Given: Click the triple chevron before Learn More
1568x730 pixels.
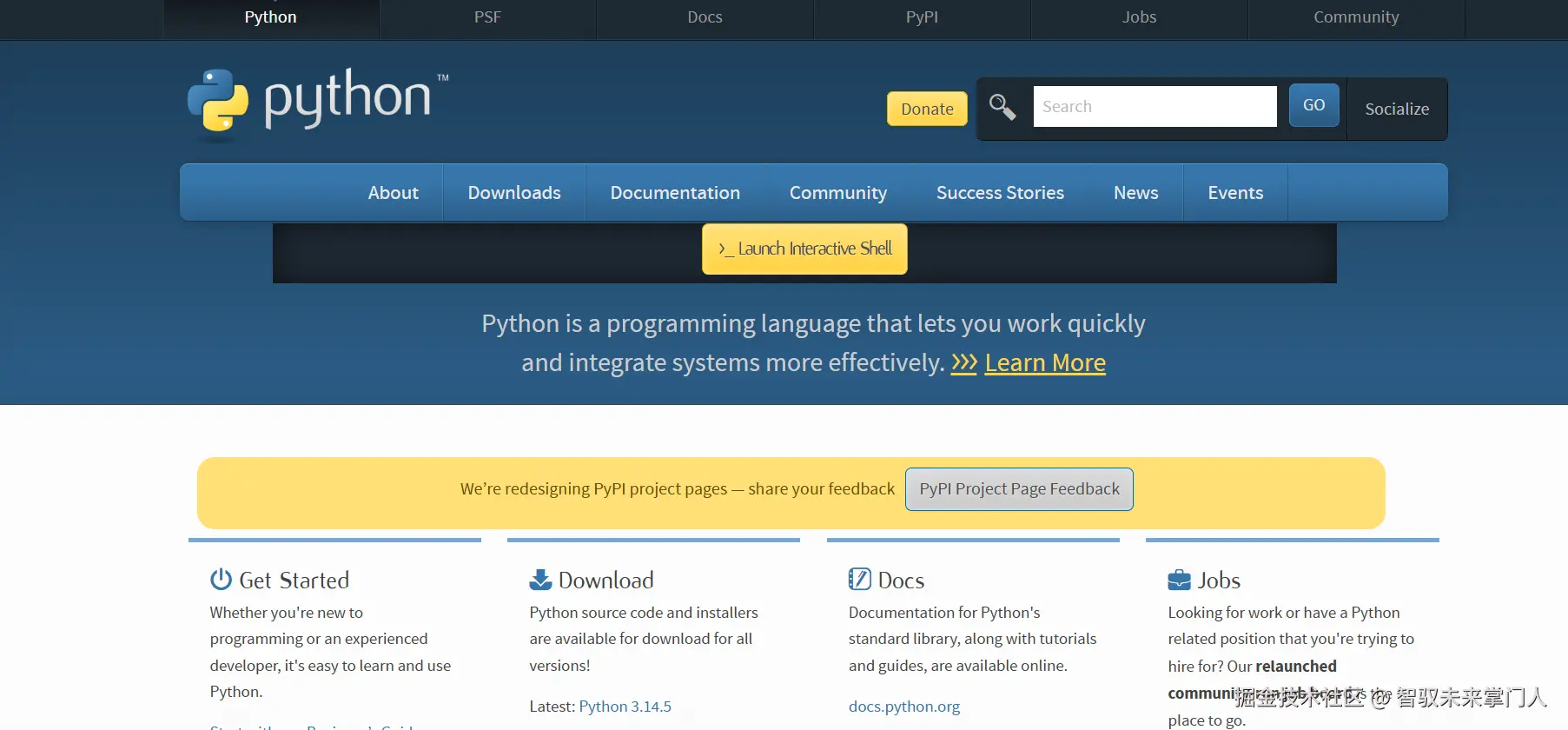Looking at the screenshot, I should (x=964, y=362).
